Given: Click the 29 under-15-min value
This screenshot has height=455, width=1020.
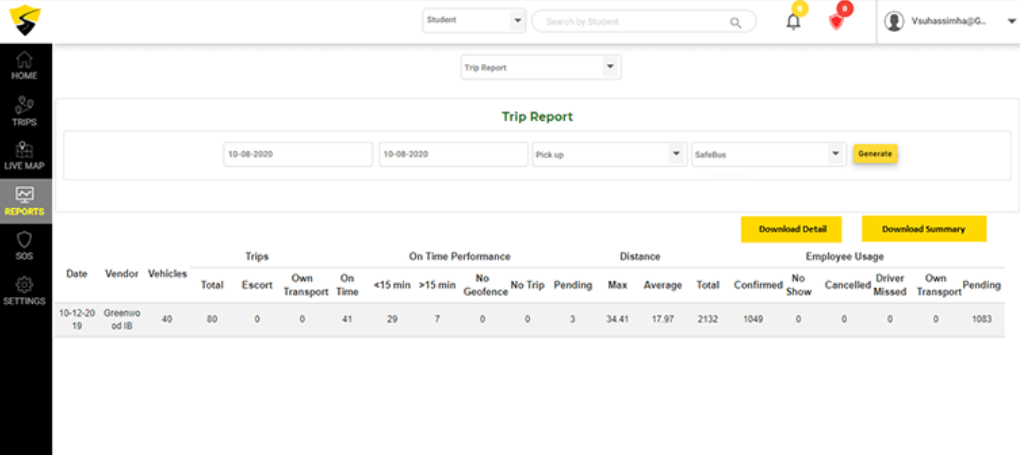Looking at the screenshot, I should point(392,320).
